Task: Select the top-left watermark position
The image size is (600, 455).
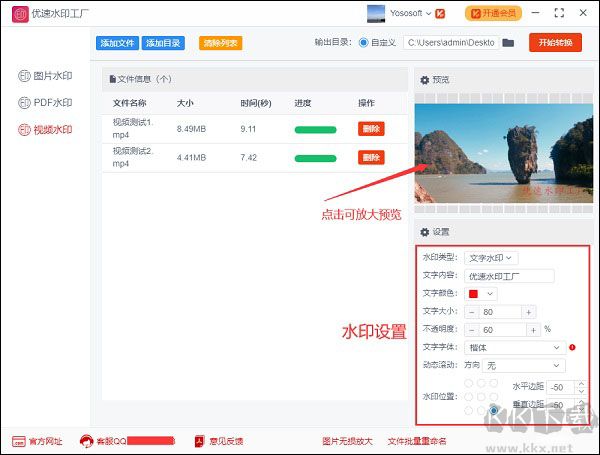Action: point(468,383)
